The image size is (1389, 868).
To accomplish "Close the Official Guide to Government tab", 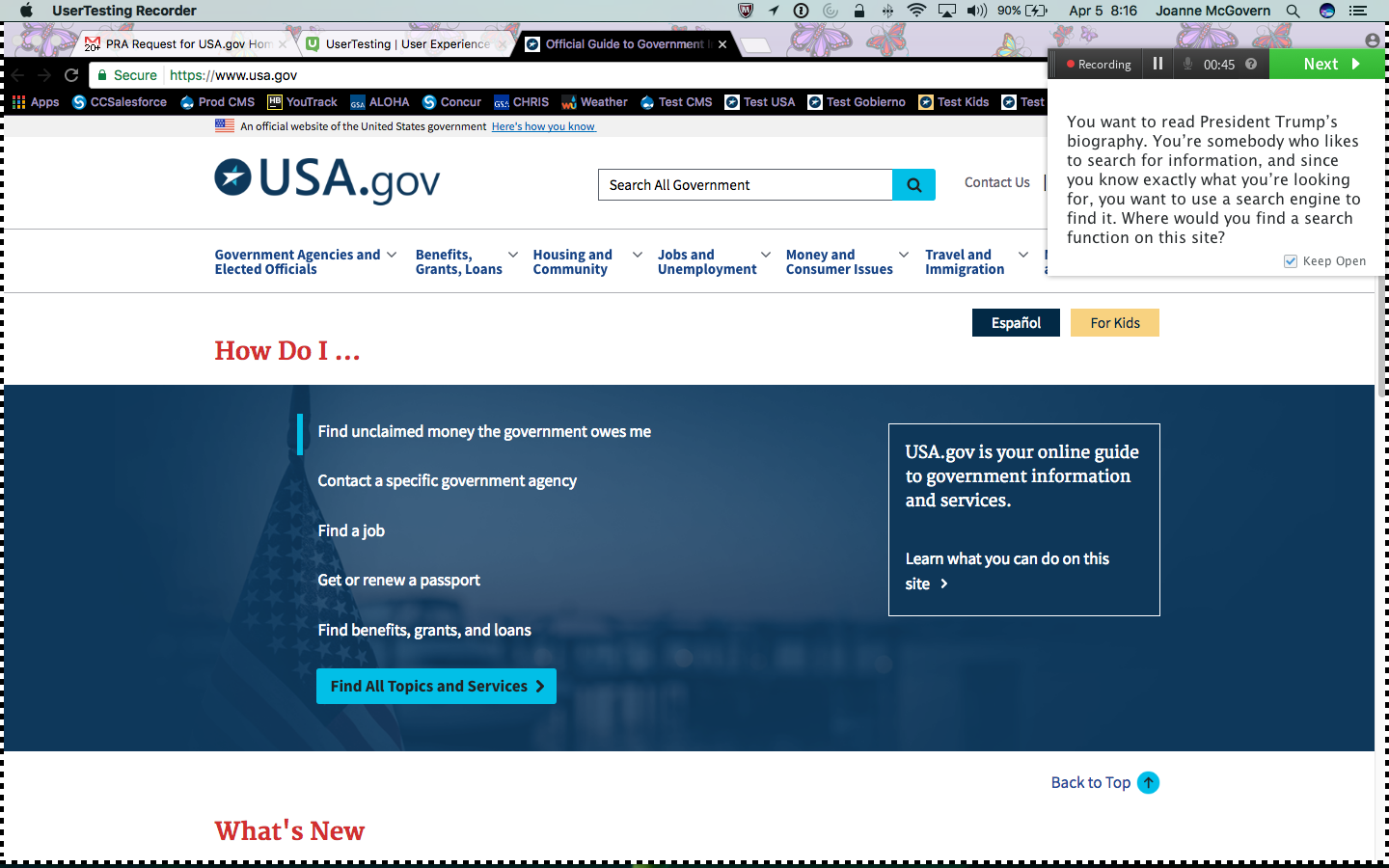I will (x=722, y=43).
